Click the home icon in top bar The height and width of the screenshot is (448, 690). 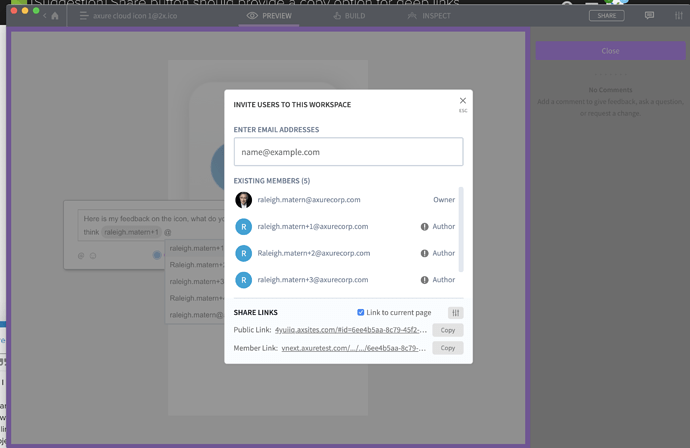tap(55, 16)
